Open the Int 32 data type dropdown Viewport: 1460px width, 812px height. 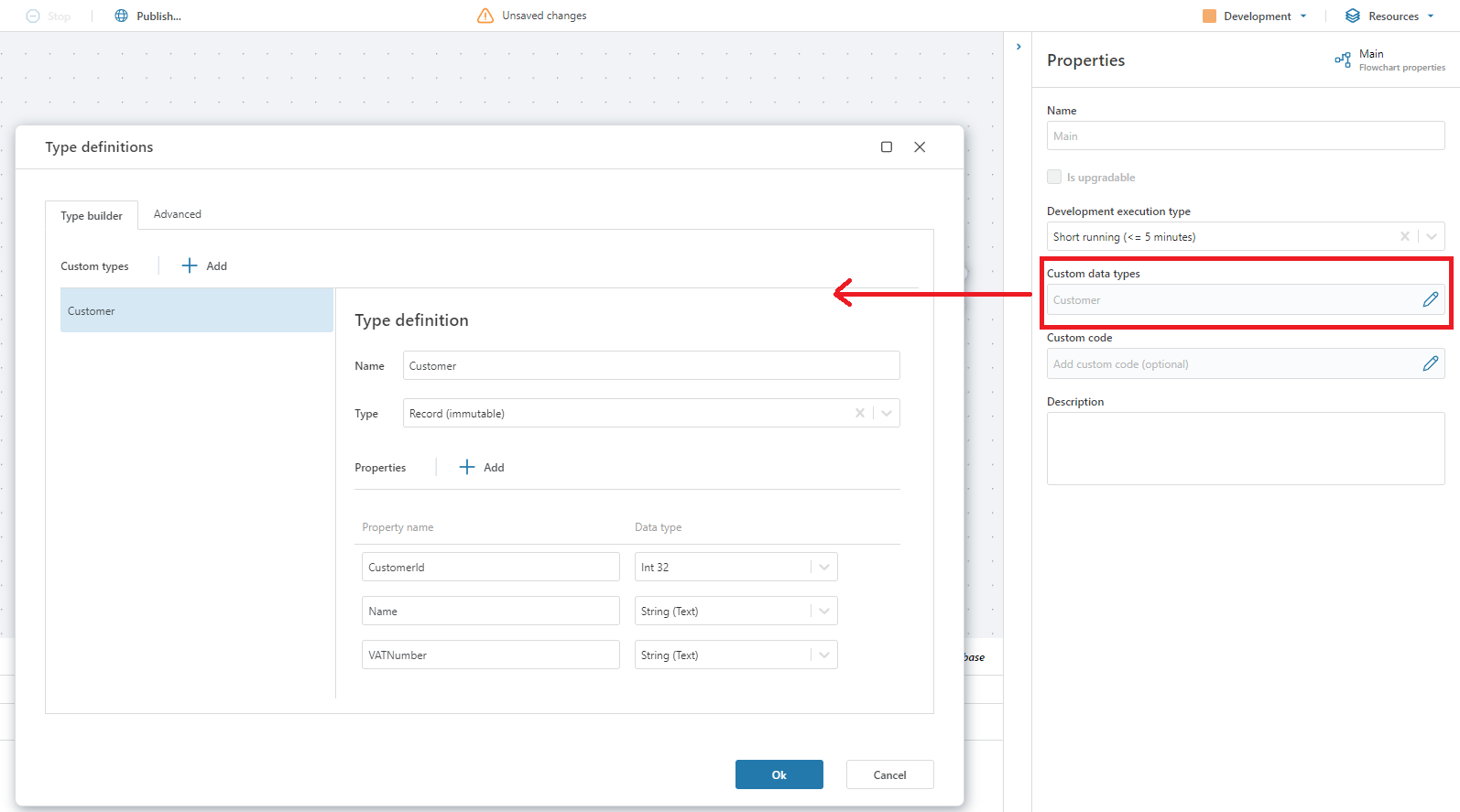pyautogui.click(x=823, y=567)
